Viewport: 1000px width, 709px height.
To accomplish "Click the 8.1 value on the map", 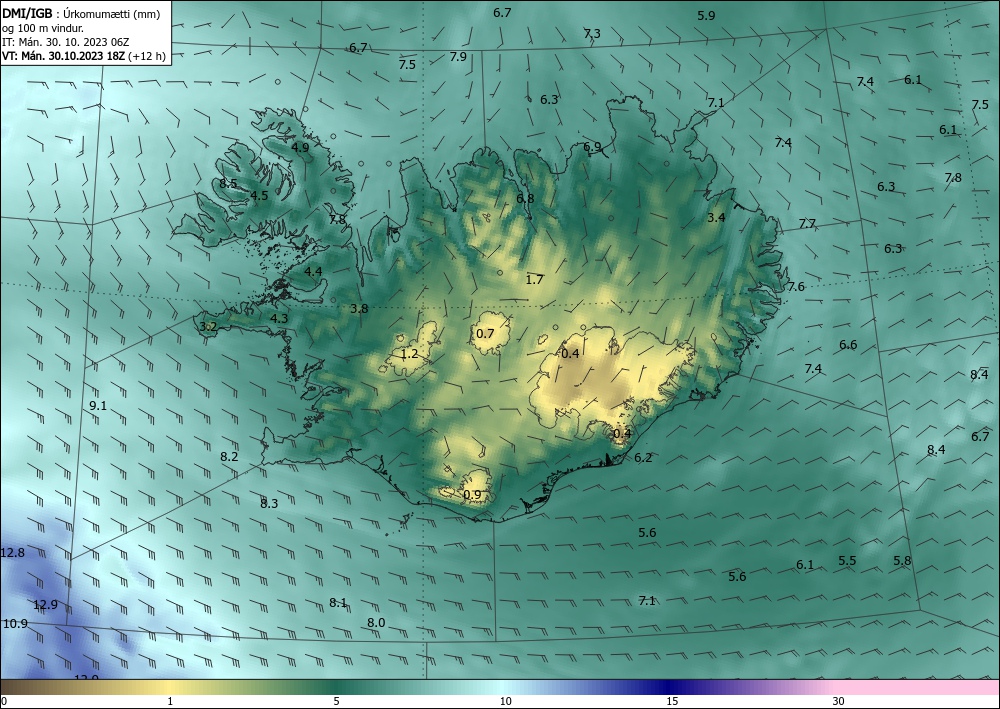I will click(x=338, y=603).
